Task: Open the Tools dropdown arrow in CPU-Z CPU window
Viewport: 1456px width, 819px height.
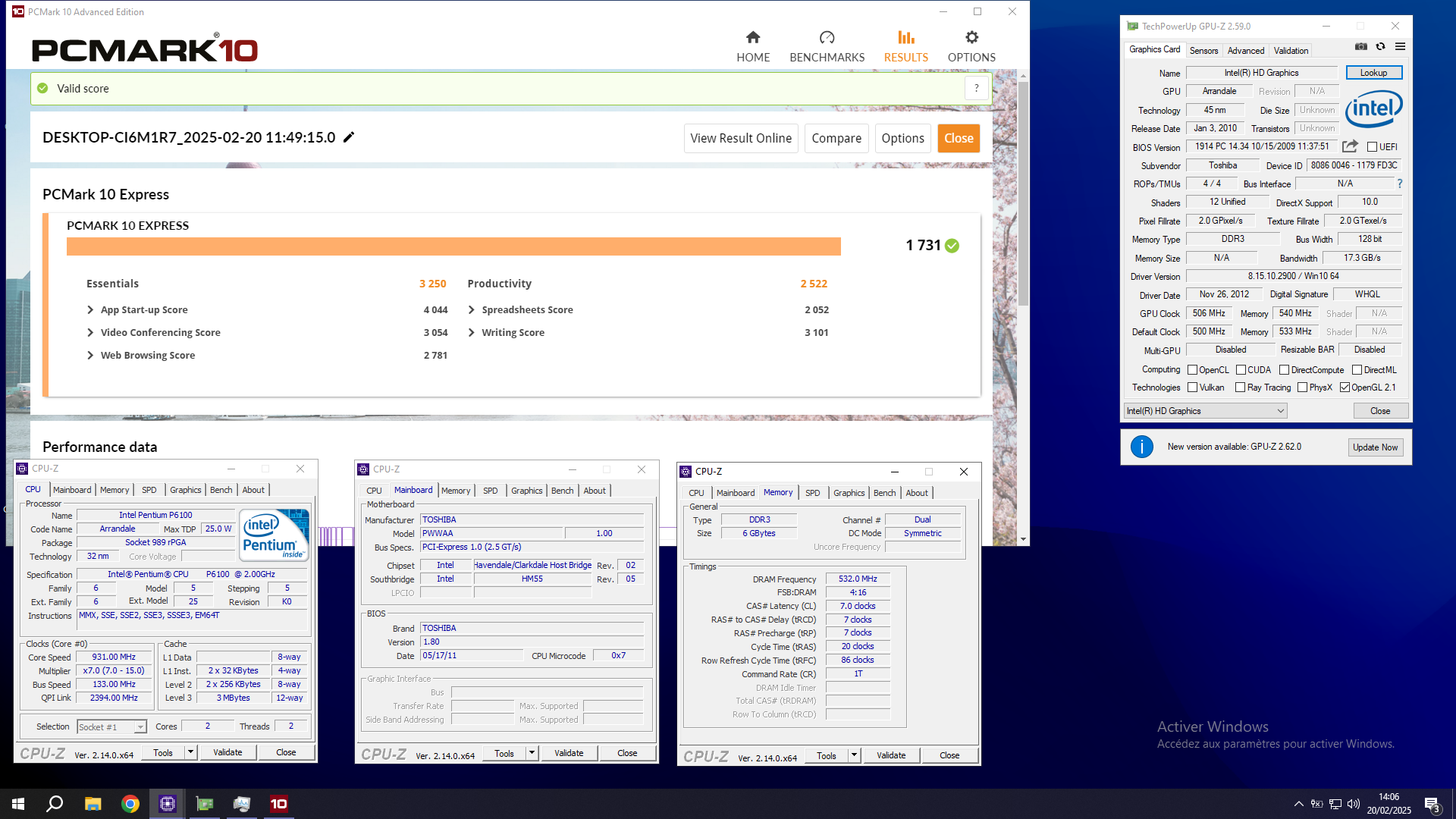Action: coord(190,752)
